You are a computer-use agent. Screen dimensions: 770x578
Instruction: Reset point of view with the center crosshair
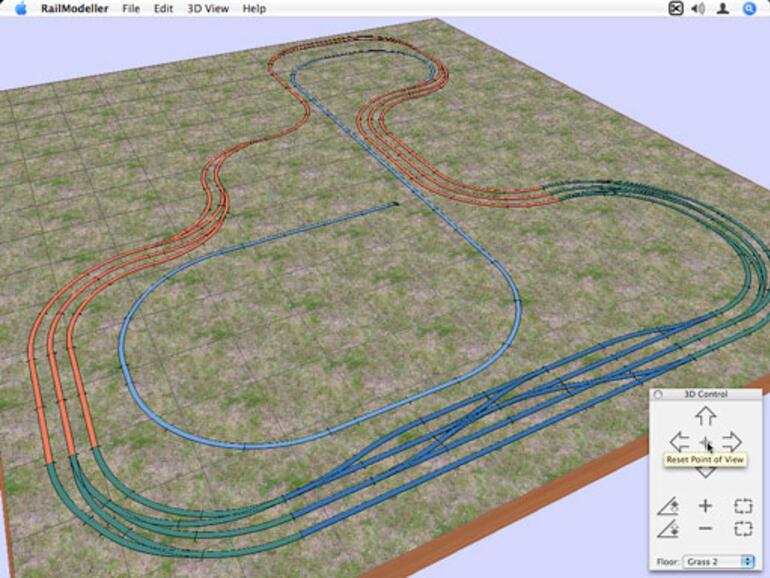(x=705, y=442)
